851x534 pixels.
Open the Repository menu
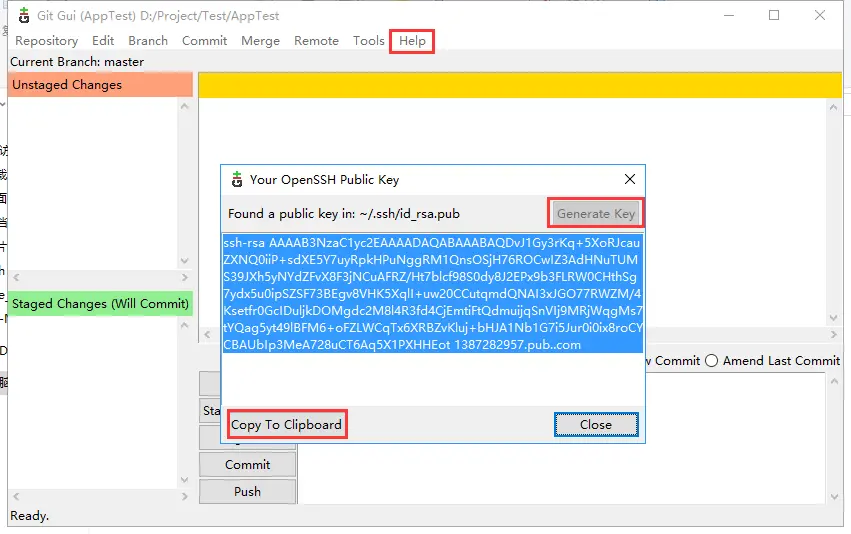pos(47,41)
